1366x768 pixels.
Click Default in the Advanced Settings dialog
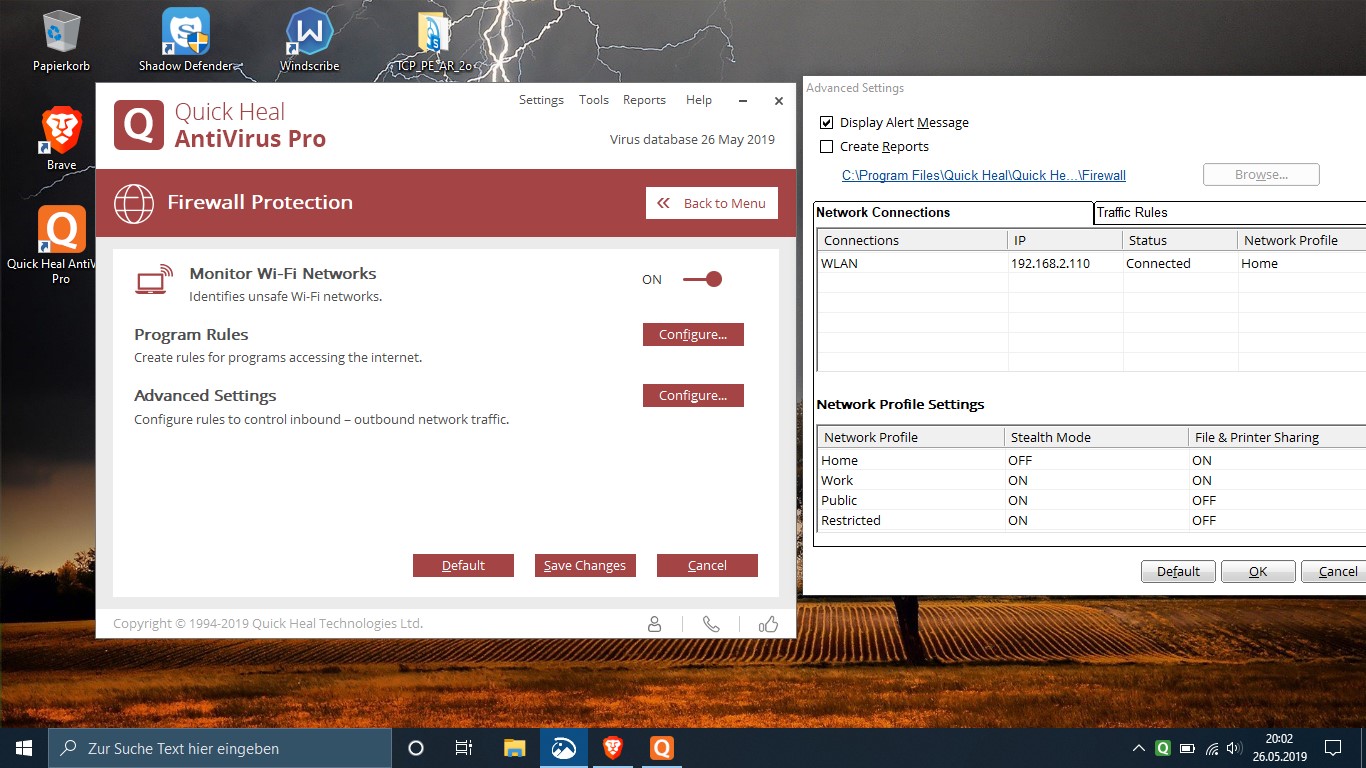(1178, 572)
